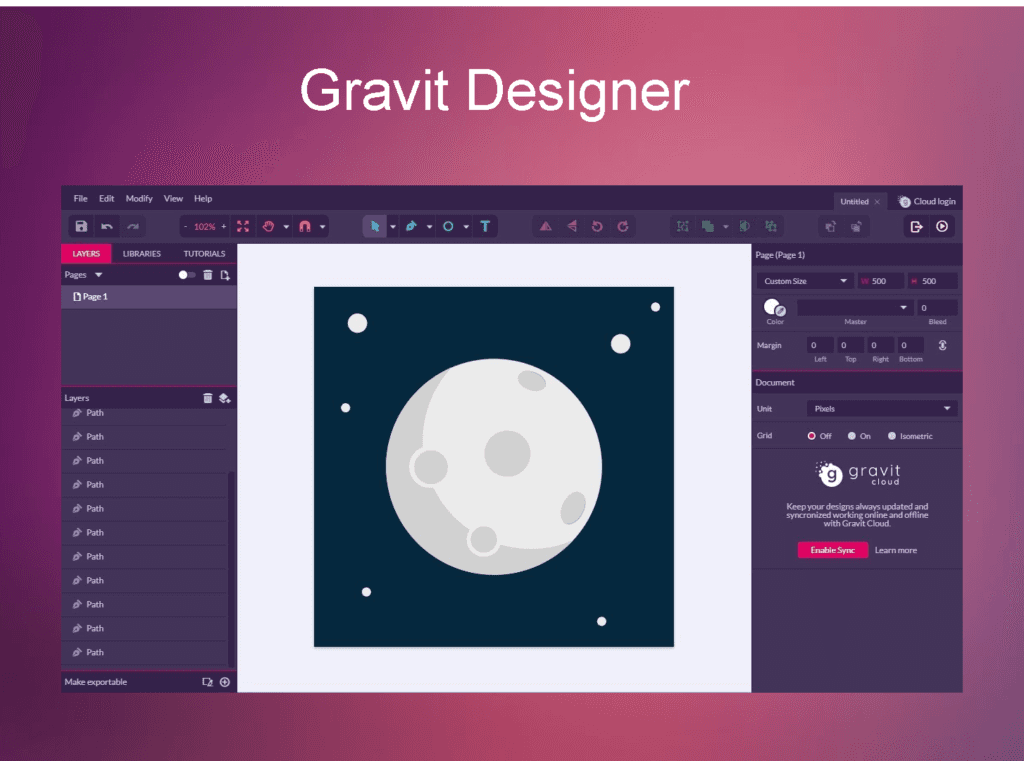Open the path operations dropdown arrow
Screen dimensions: 1024x761
coord(726,227)
